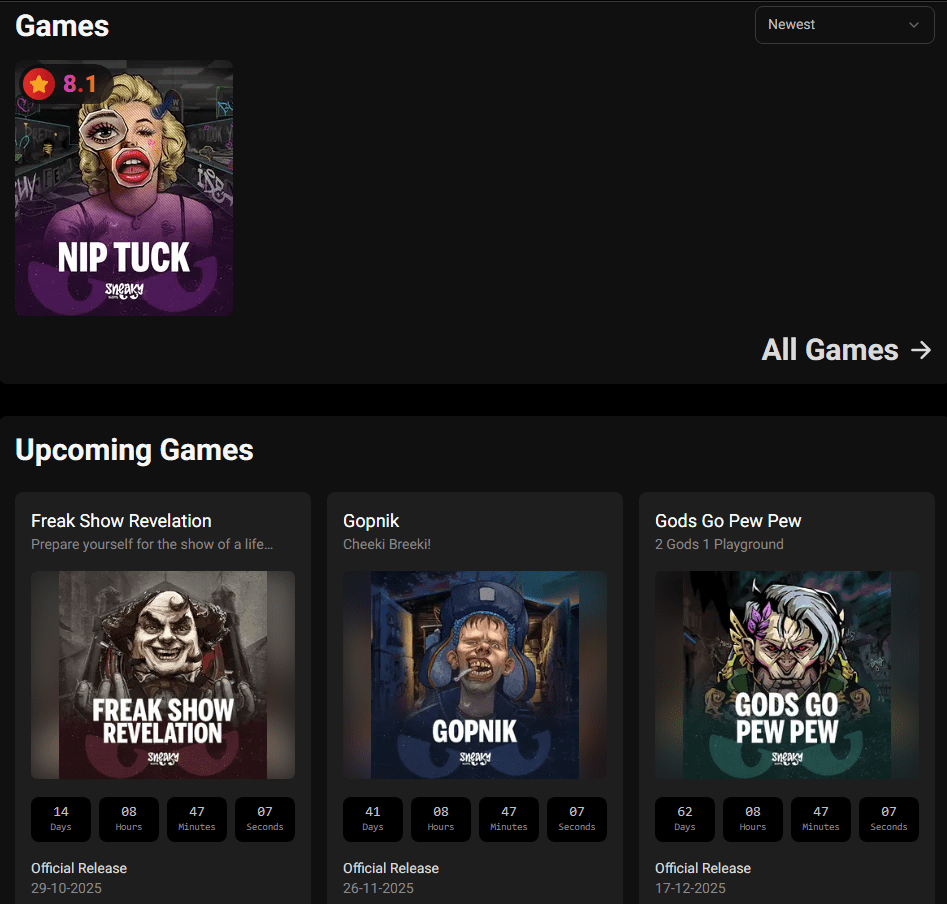Open the Newest sort dropdown
The width and height of the screenshot is (947, 904).
tap(843, 25)
